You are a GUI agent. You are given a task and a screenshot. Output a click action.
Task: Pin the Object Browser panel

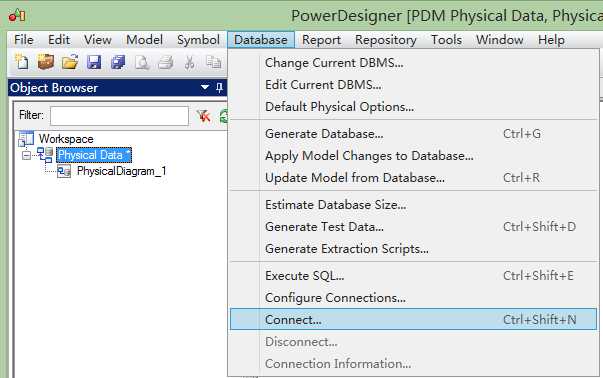(x=219, y=88)
